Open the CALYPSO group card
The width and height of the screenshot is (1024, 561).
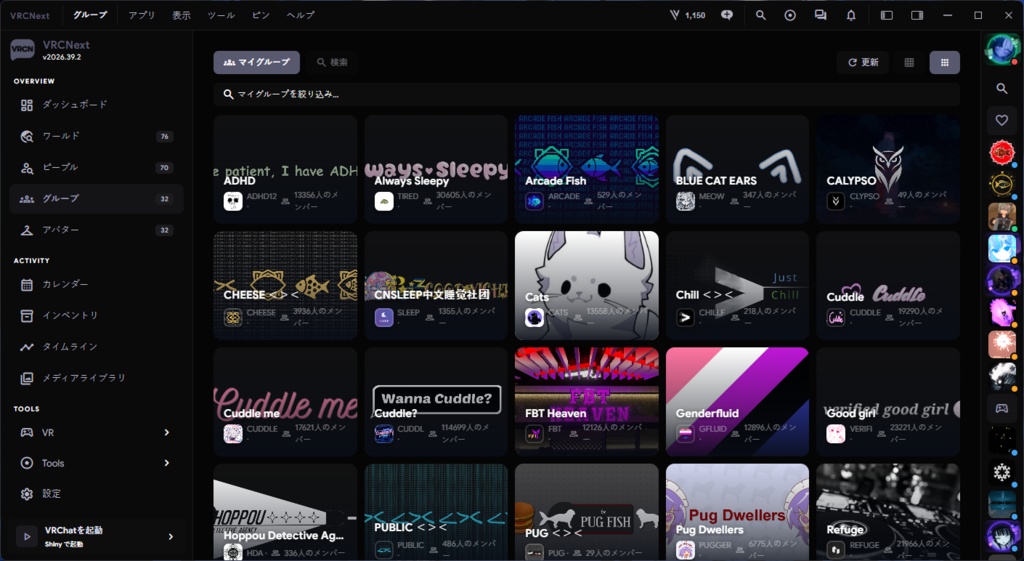888,170
